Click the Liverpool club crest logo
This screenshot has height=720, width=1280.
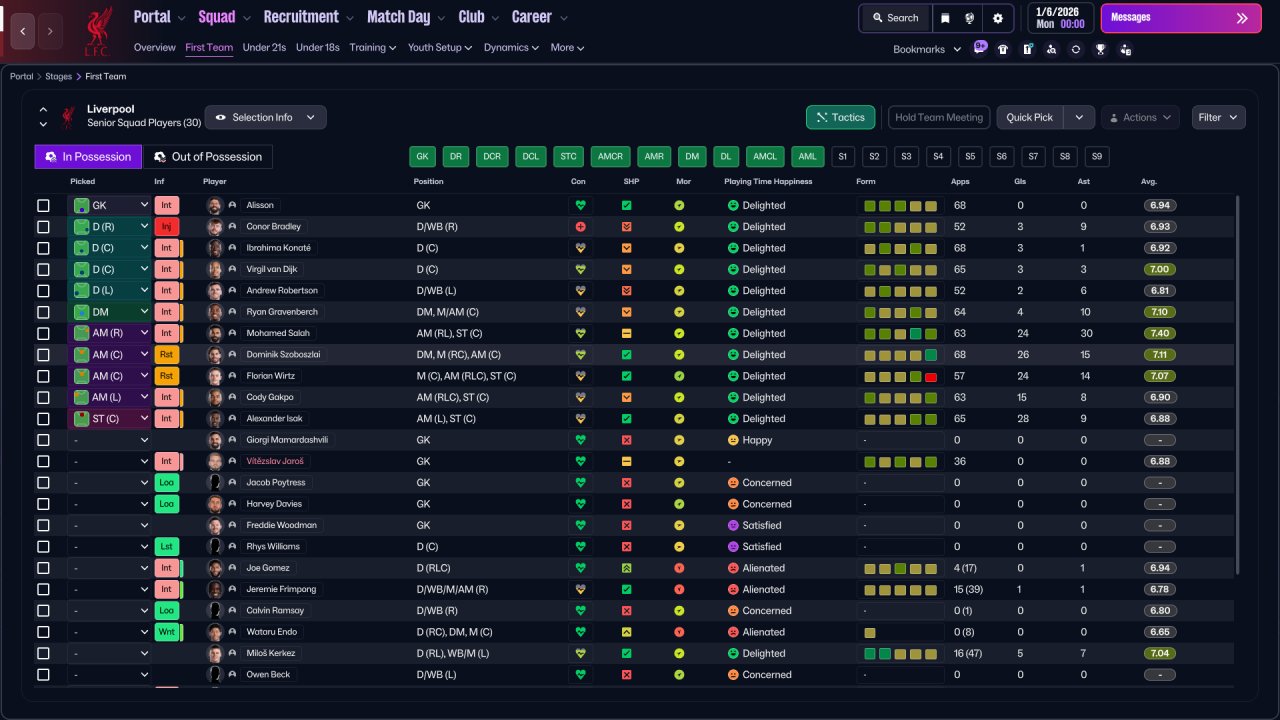[x=98, y=31]
